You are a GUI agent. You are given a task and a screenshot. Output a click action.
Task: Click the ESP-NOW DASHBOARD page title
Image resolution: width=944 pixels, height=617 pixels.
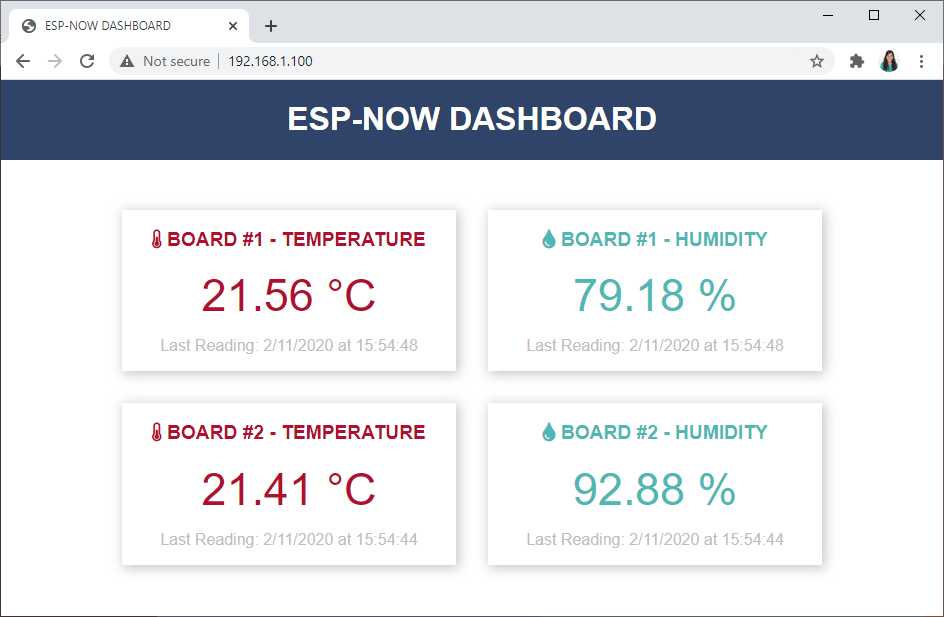coord(472,119)
